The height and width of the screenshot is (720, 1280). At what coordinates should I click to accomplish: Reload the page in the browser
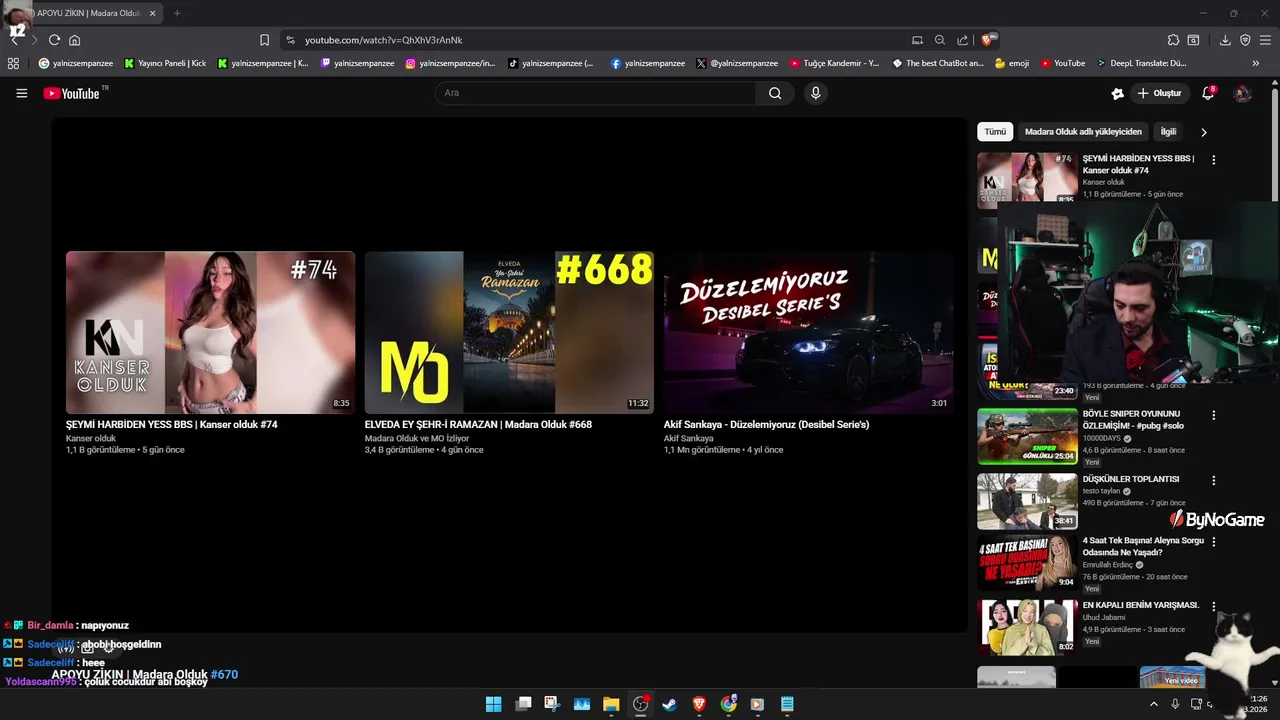point(54,40)
